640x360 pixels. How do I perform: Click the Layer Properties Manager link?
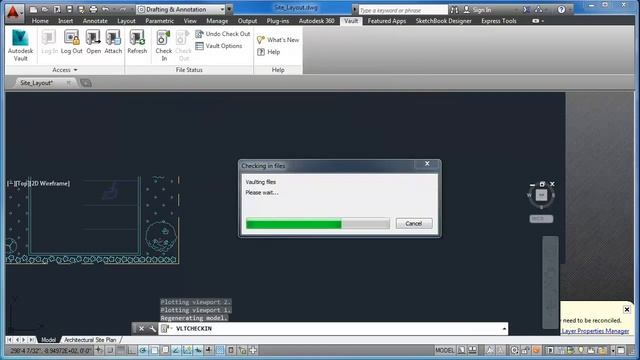(x=595, y=331)
